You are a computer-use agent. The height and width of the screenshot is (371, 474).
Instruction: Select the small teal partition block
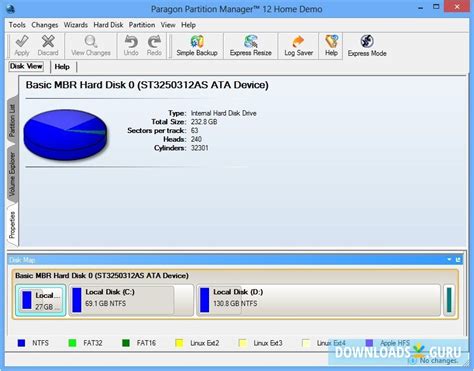449,300
